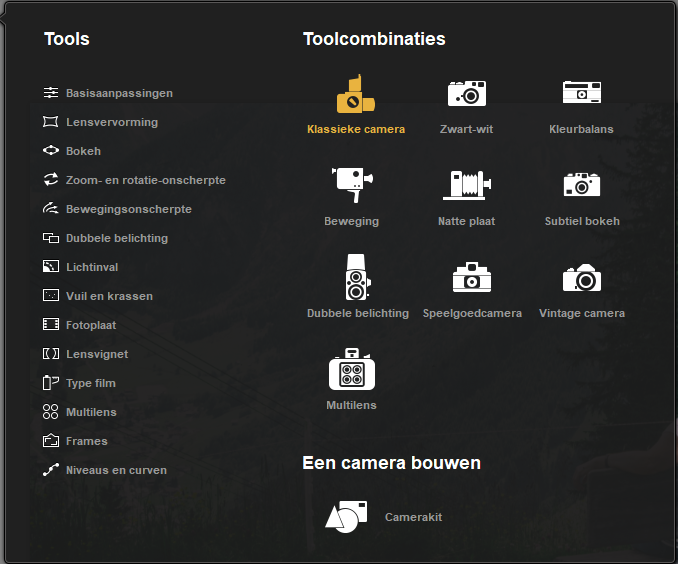The image size is (678, 564).
Task: Click the Natte plaat label
Action: coord(467,221)
